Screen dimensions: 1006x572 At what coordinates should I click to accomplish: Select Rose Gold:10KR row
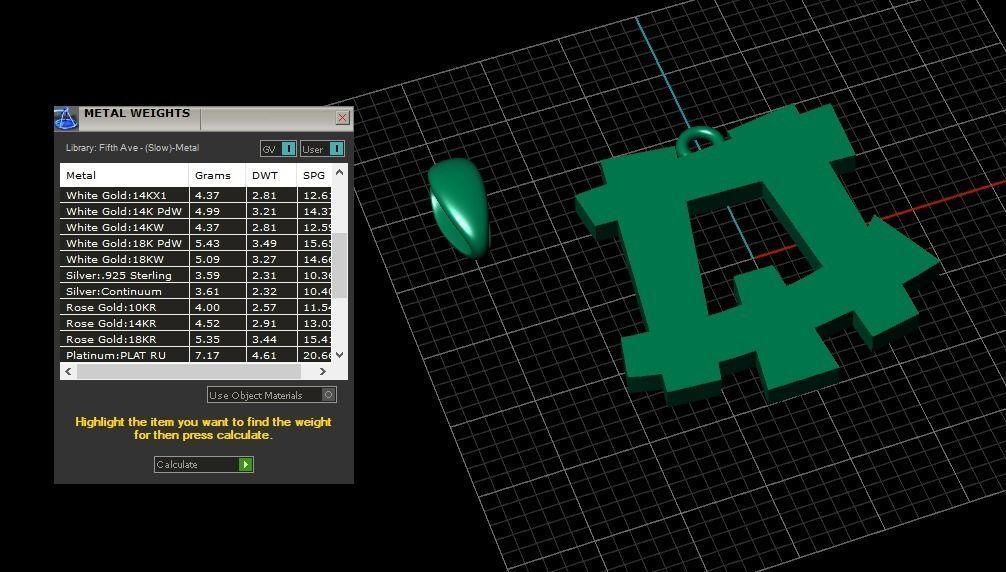(196, 307)
